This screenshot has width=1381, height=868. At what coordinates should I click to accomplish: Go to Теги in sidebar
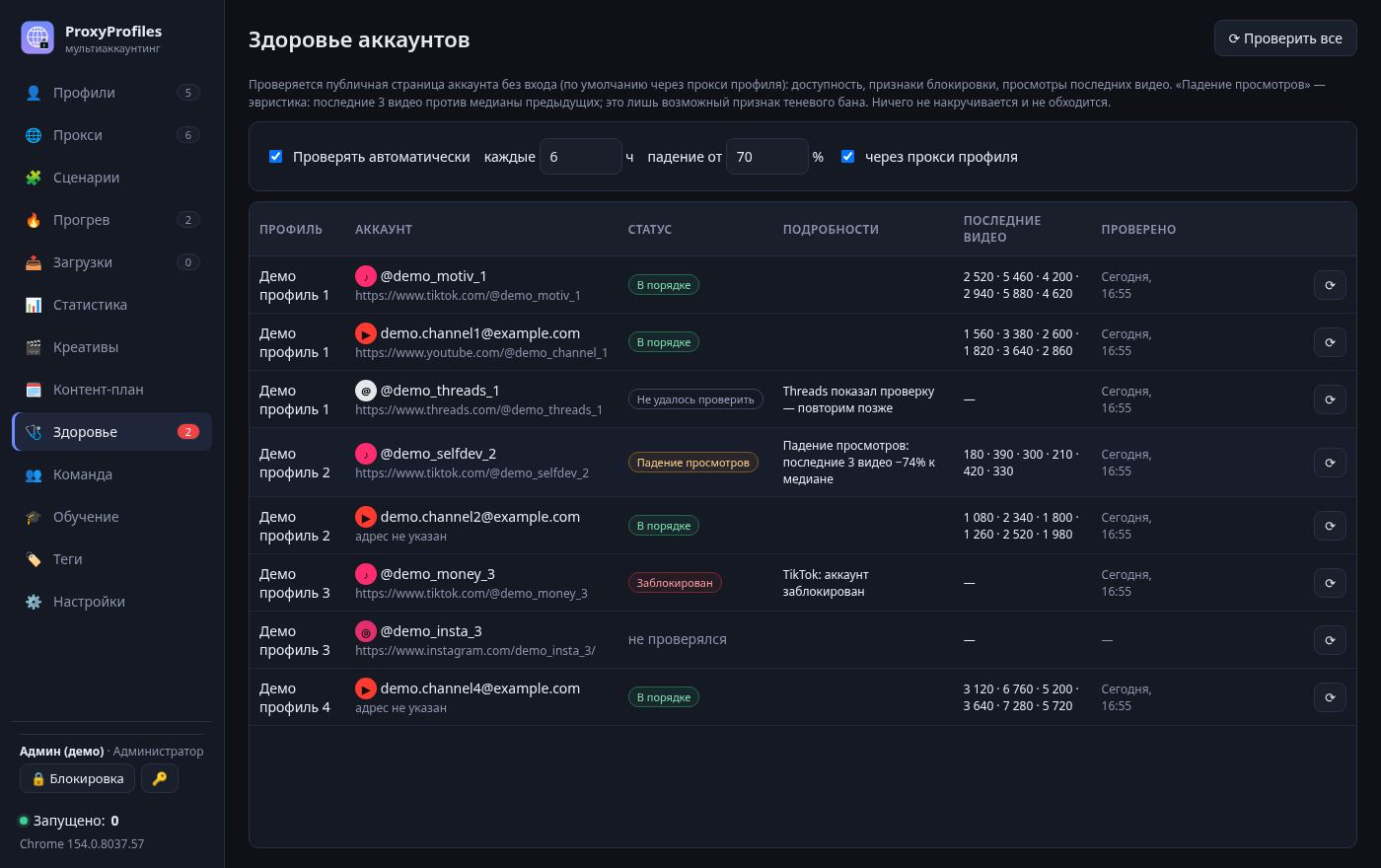click(111, 559)
